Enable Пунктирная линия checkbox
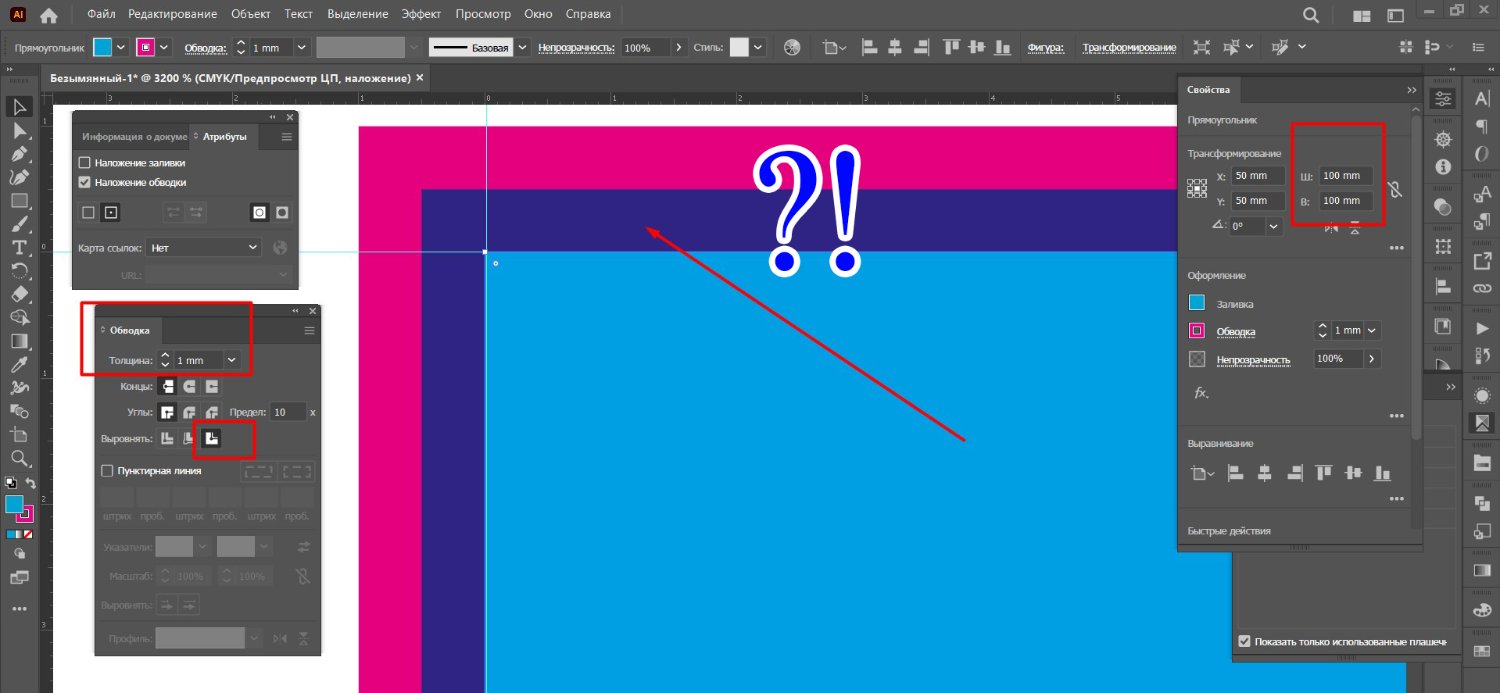The image size is (1500, 693). (107, 470)
